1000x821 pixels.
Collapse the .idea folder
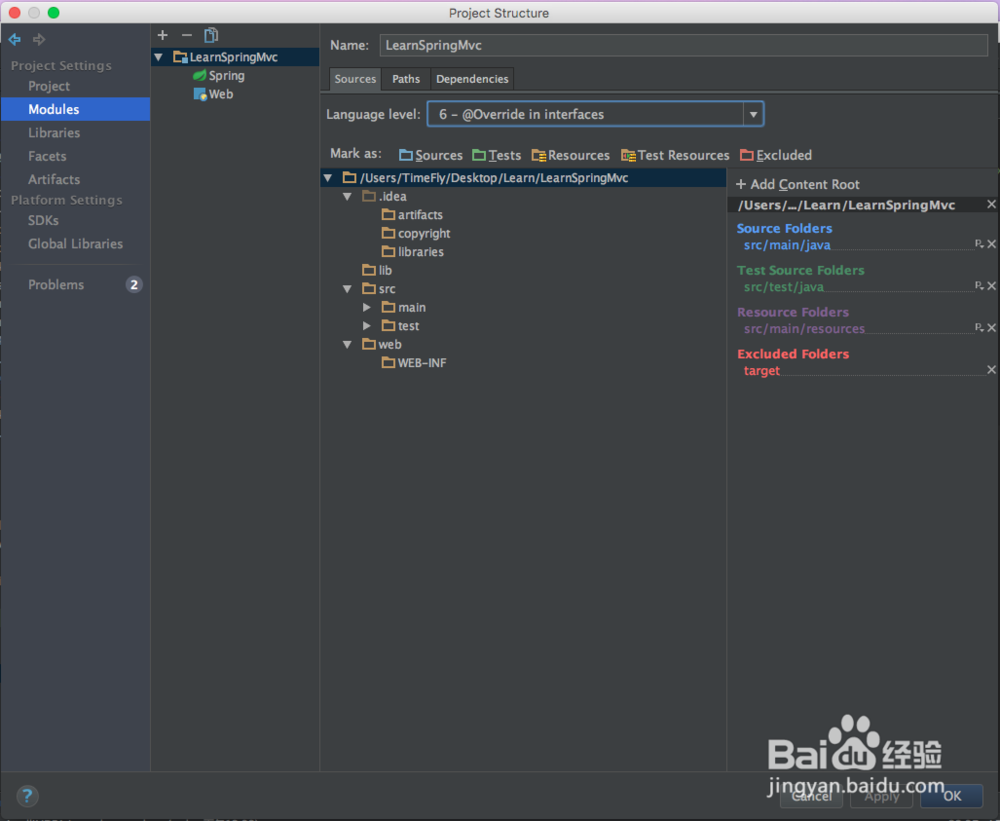(x=348, y=196)
